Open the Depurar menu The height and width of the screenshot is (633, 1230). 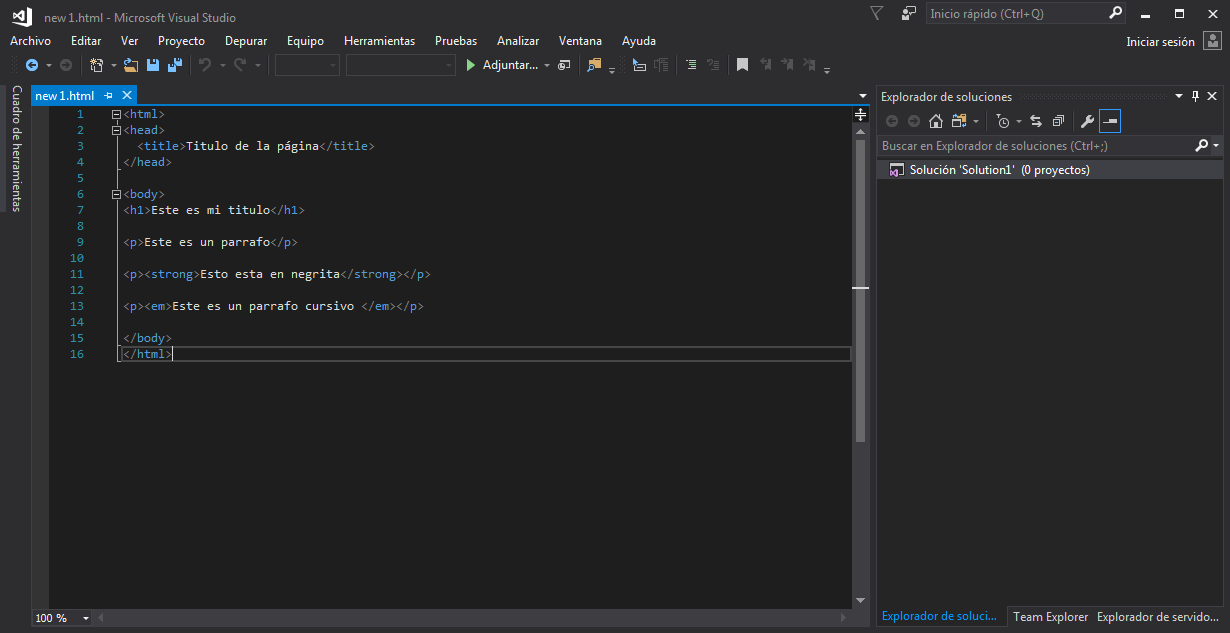[x=245, y=41]
